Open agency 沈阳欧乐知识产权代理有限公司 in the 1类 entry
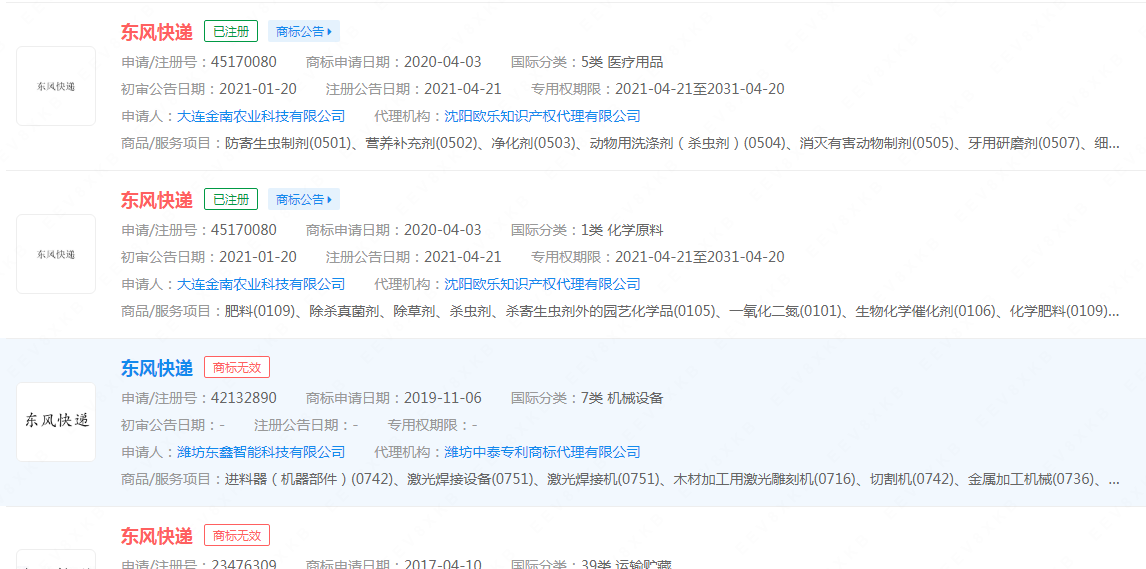This screenshot has height=569, width=1146. (x=542, y=284)
